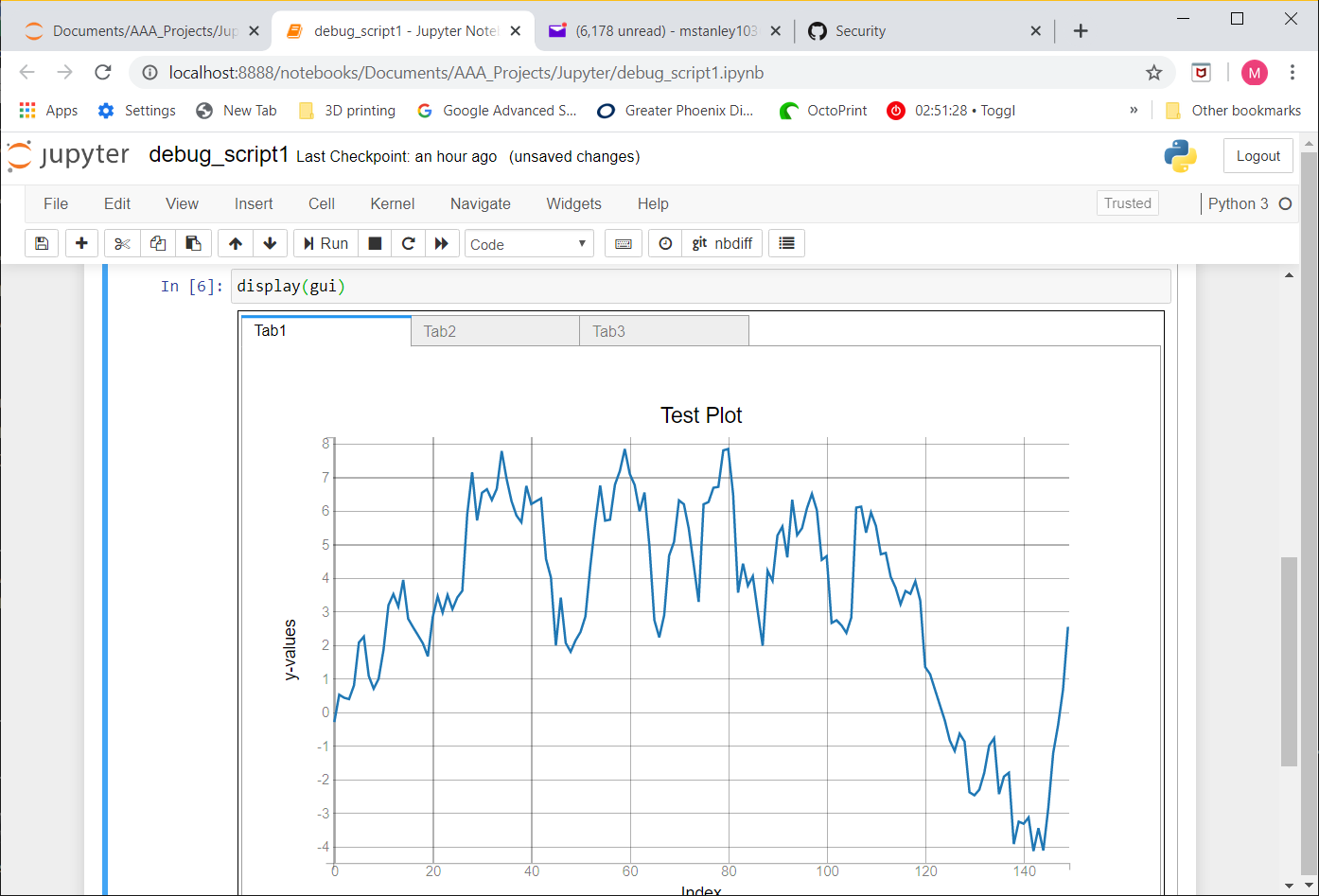The width and height of the screenshot is (1319, 896).
Task: Open Chrome's three-dot customize menu
Action: click(x=1292, y=72)
